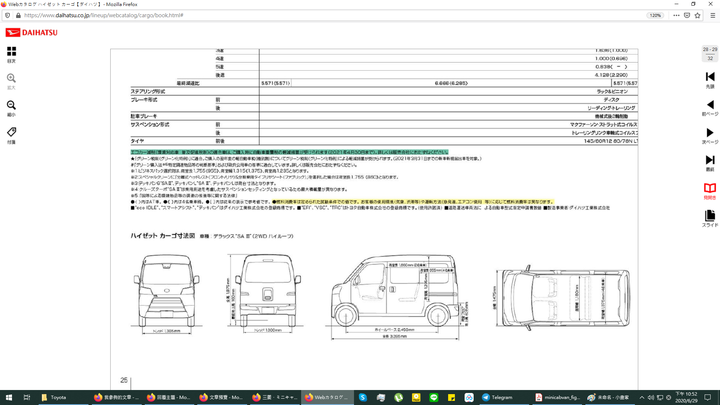
Task: Click the 120% zoom level badge
Action: [655, 15]
